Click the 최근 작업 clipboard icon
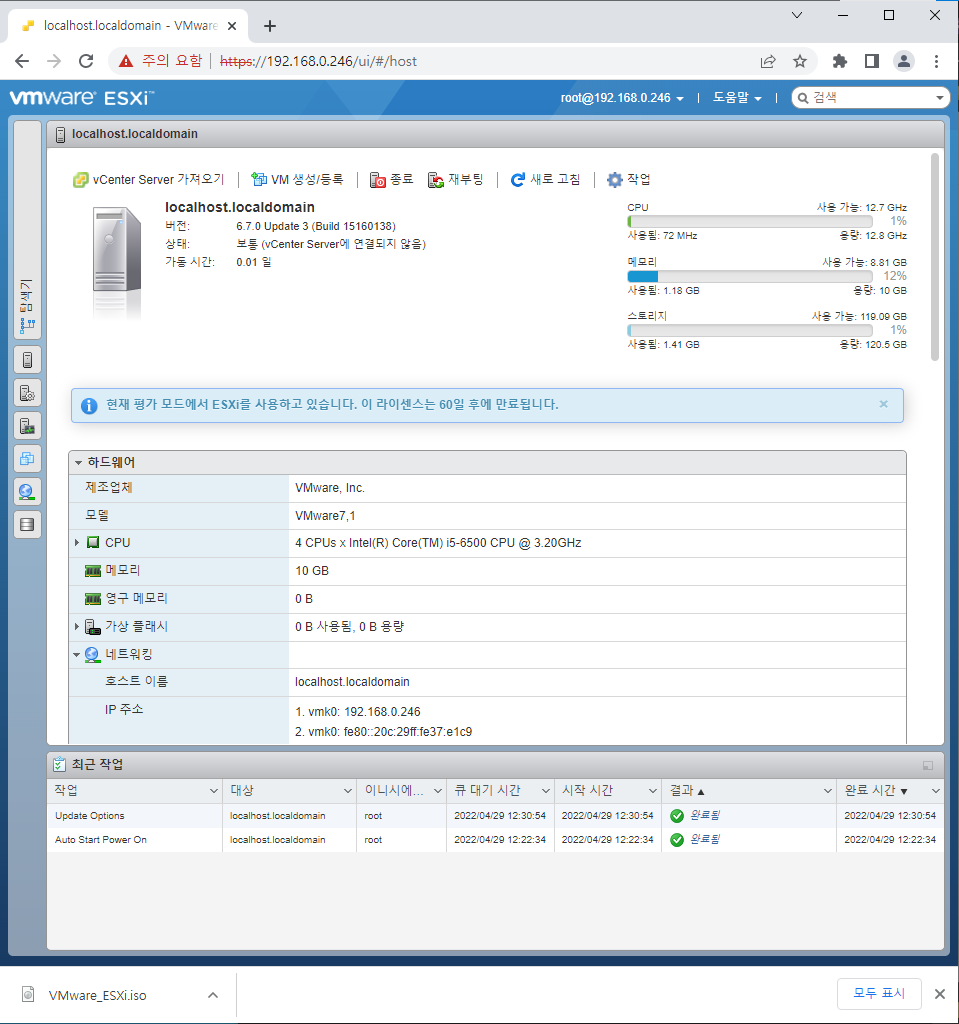959x1024 pixels. tap(59, 764)
